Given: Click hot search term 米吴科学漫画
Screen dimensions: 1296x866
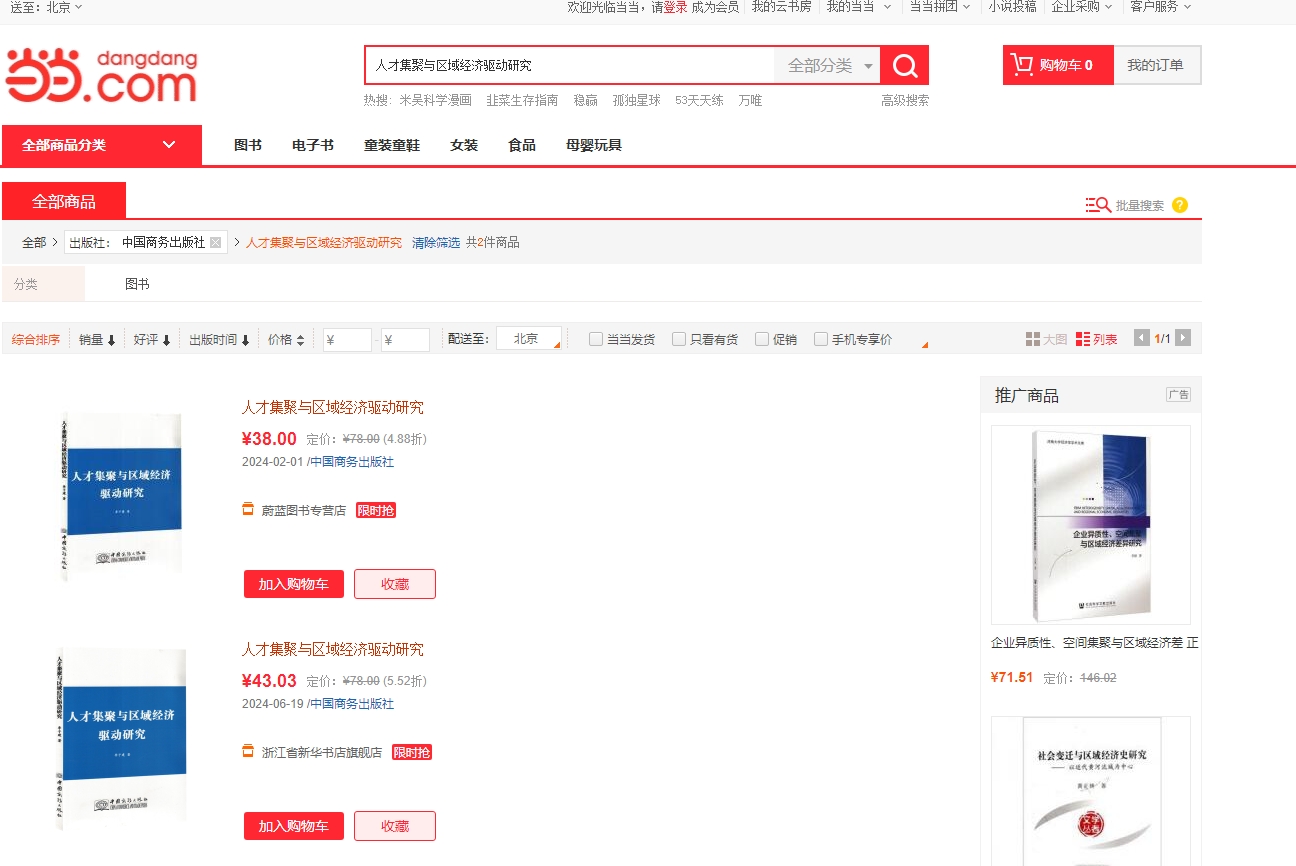Looking at the screenshot, I should point(435,100).
